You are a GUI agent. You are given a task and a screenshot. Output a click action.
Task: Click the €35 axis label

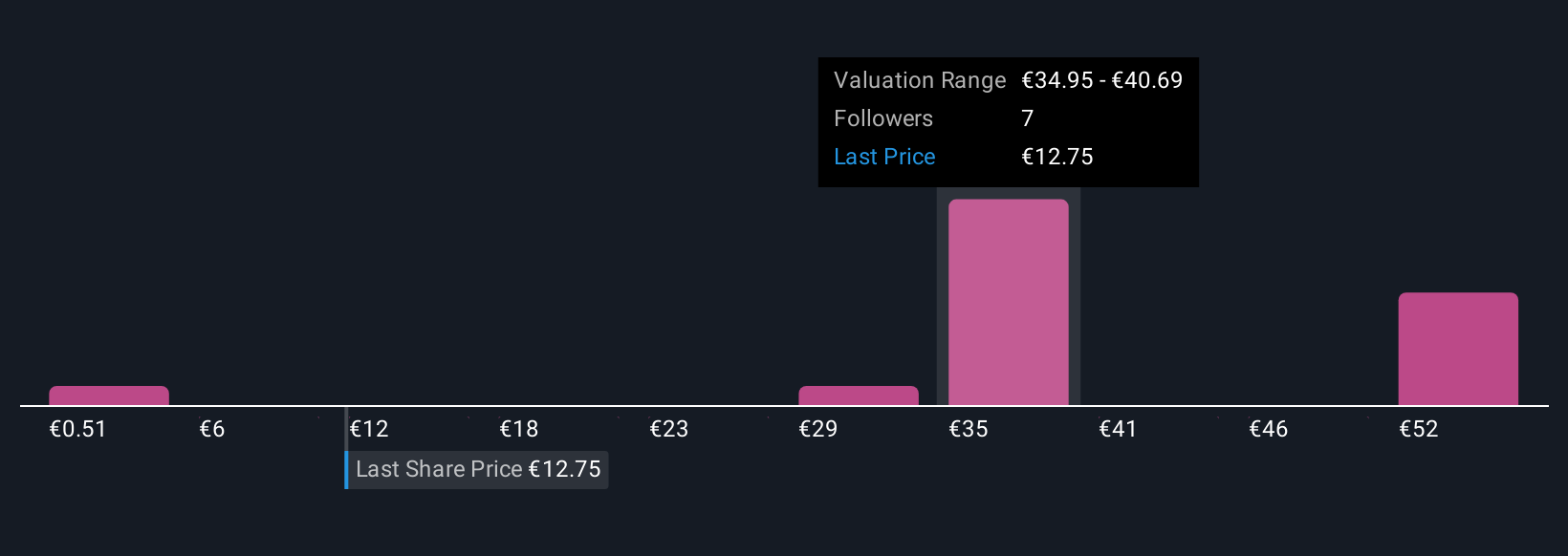[x=969, y=429]
